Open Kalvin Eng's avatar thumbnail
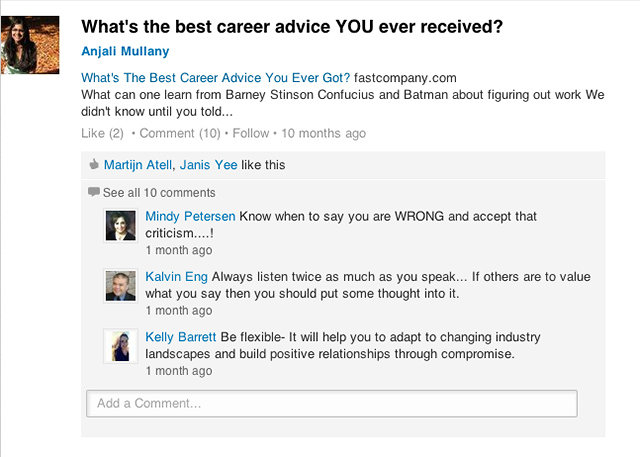640x457 pixels. (120, 286)
